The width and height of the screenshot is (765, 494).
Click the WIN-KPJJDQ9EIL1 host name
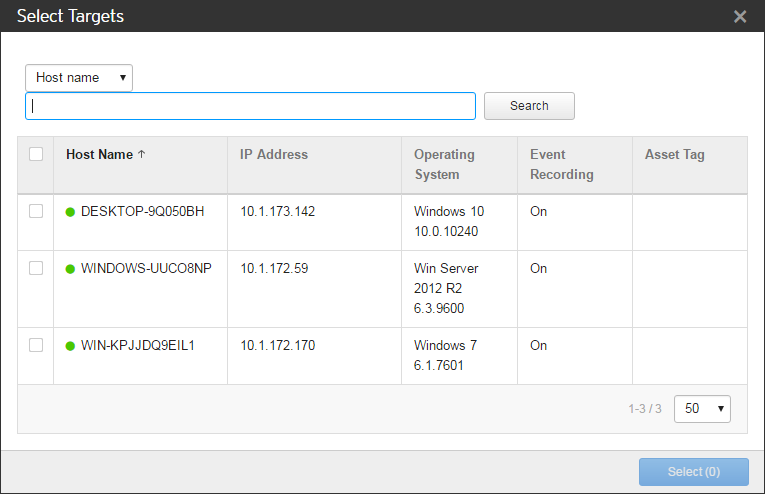[137, 346]
